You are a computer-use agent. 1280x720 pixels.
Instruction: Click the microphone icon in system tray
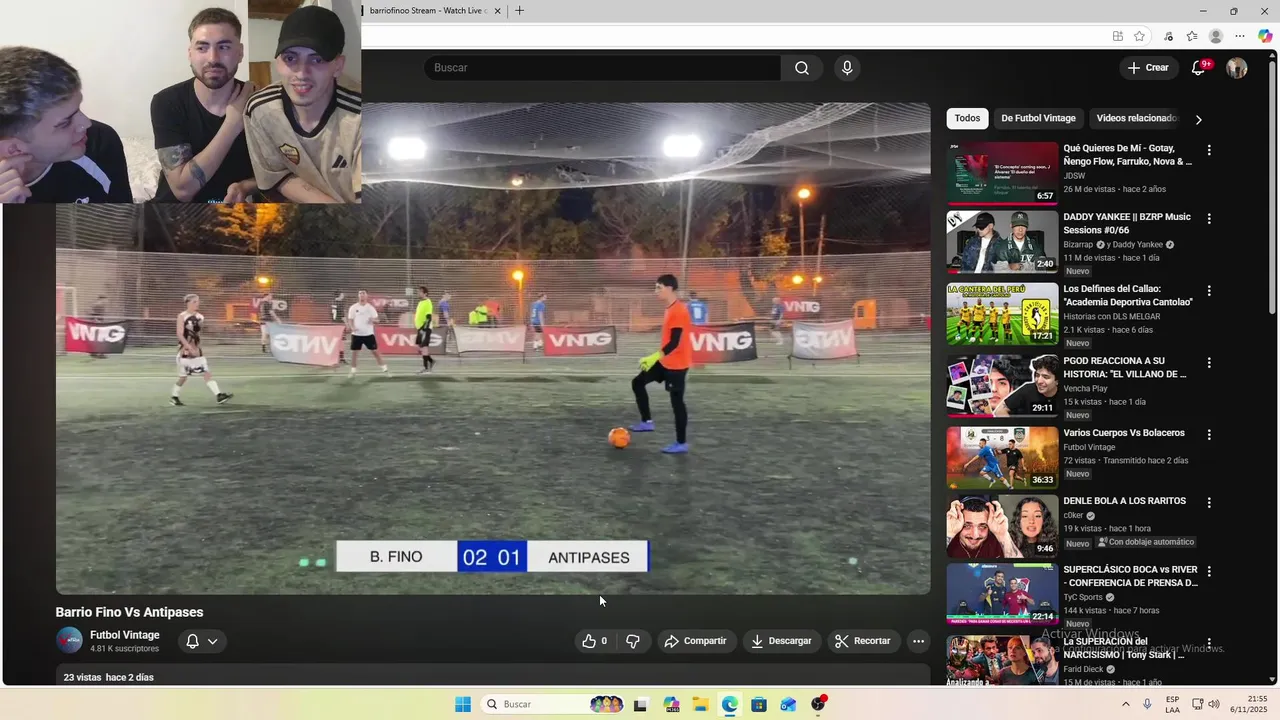pos(1147,704)
